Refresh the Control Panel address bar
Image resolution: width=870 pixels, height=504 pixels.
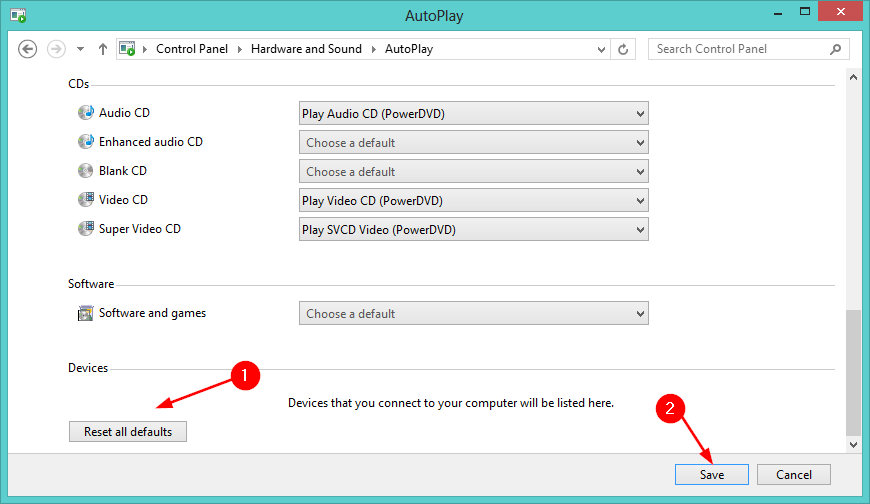pyautogui.click(x=624, y=49)
